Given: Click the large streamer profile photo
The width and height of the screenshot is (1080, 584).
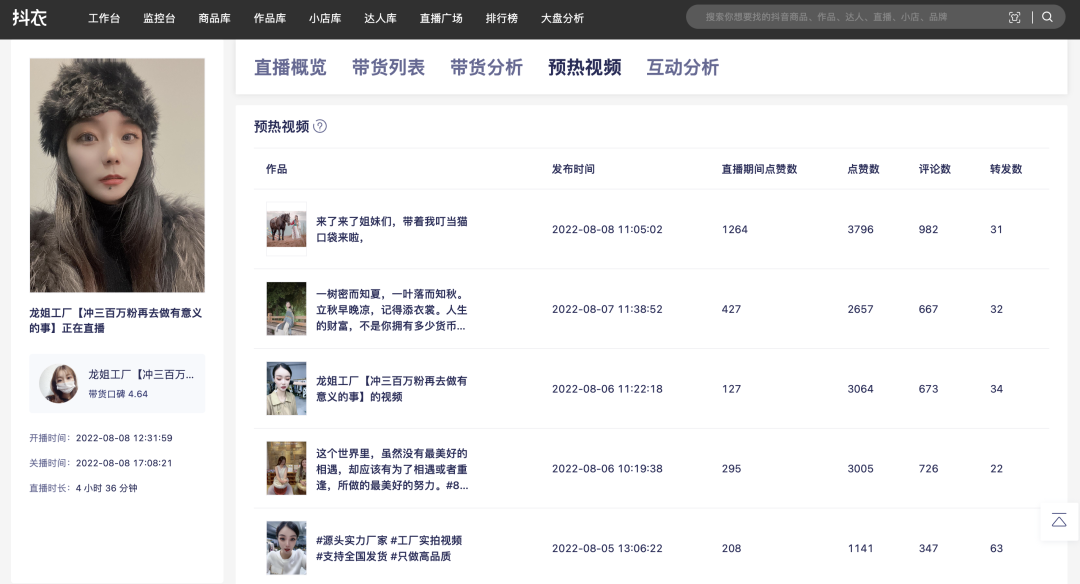Looking at the screenshot, I should pos(117,175).
